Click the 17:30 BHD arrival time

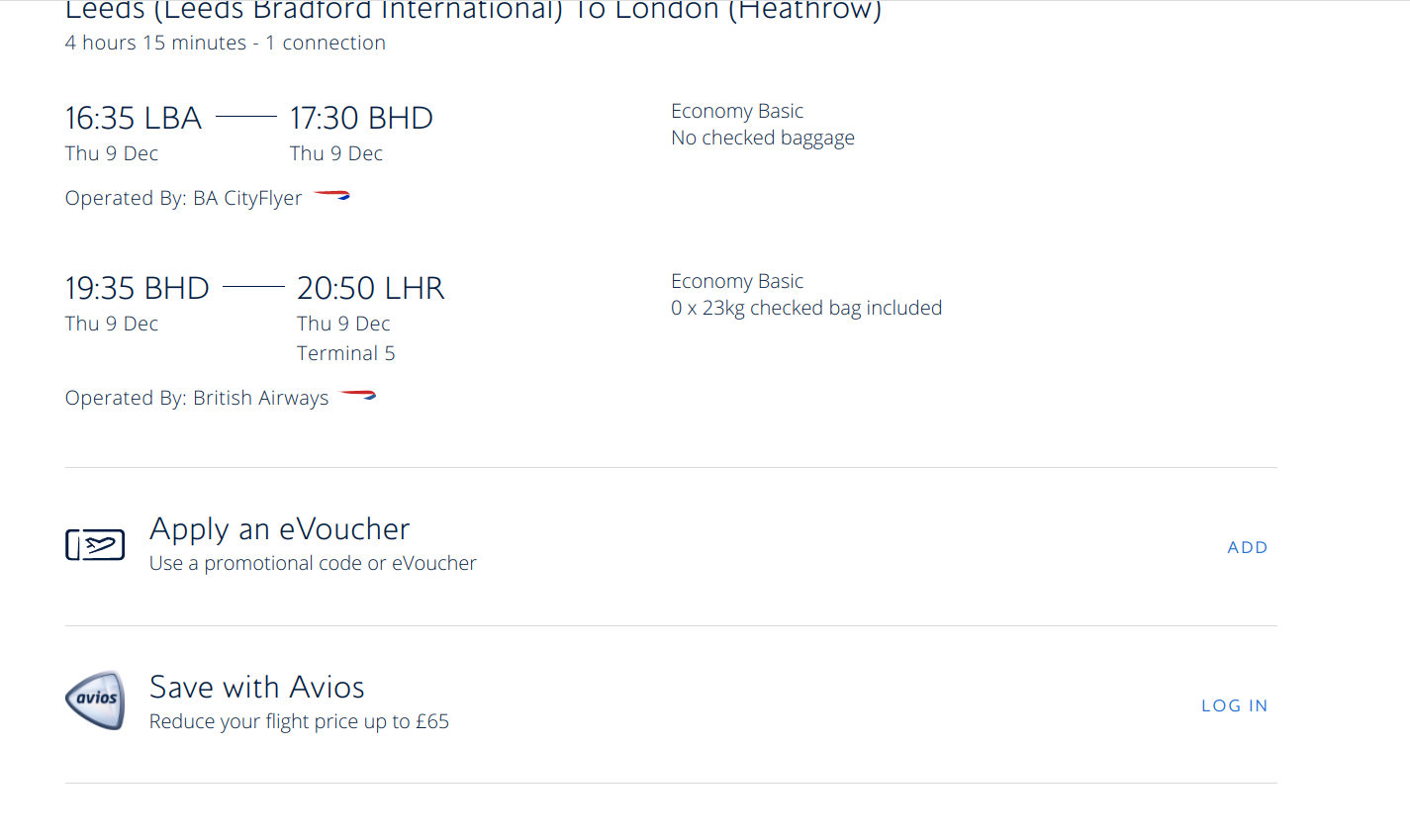361,119
